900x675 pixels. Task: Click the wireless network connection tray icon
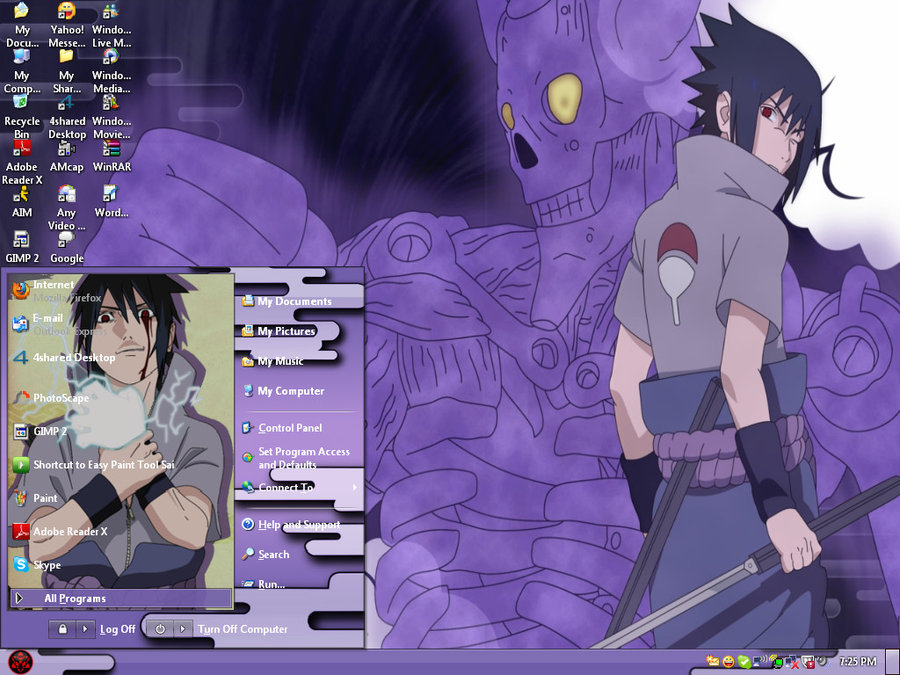pyautogui.click(x=760, y=661)
